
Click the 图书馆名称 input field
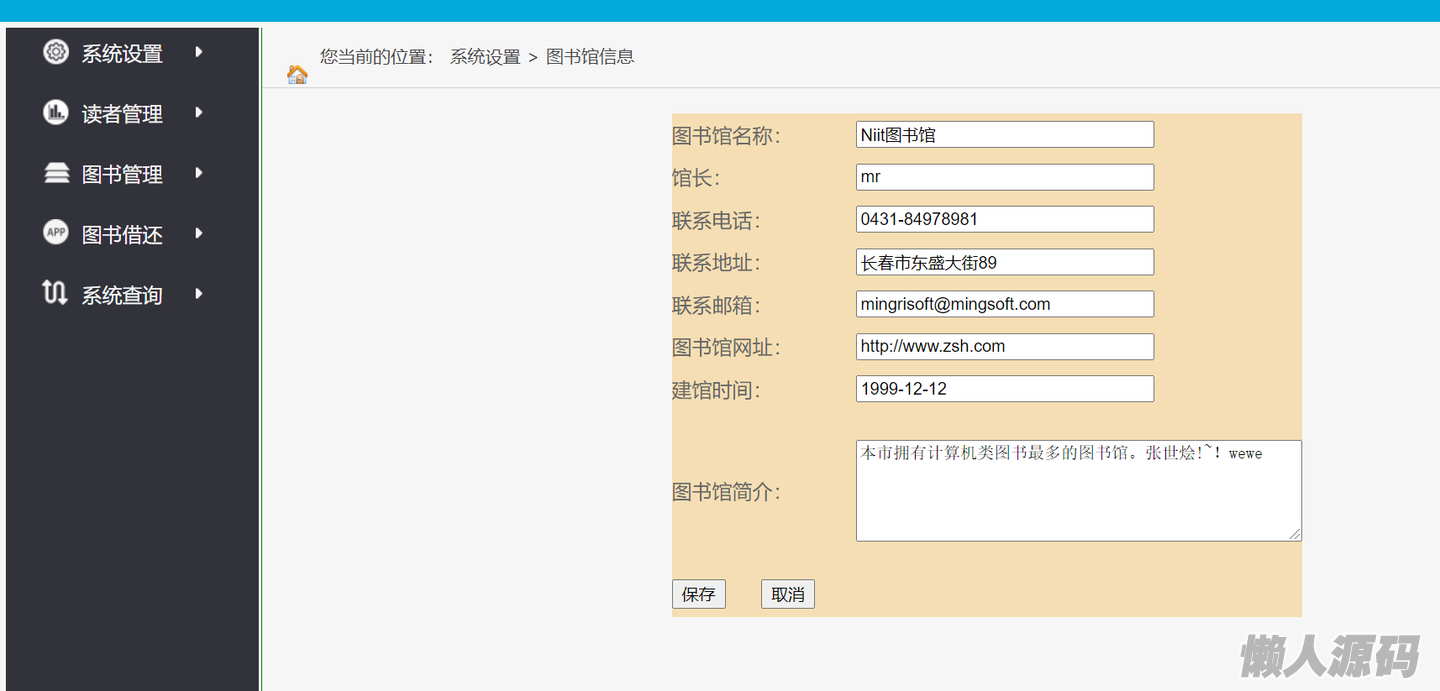[1004, 135]
